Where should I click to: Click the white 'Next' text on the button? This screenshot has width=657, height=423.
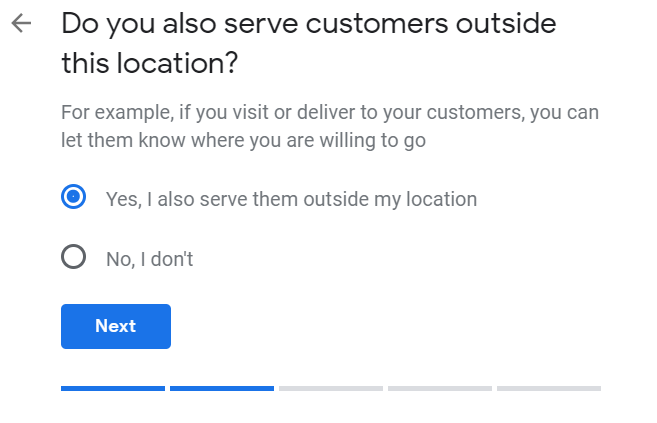[116, 326]
